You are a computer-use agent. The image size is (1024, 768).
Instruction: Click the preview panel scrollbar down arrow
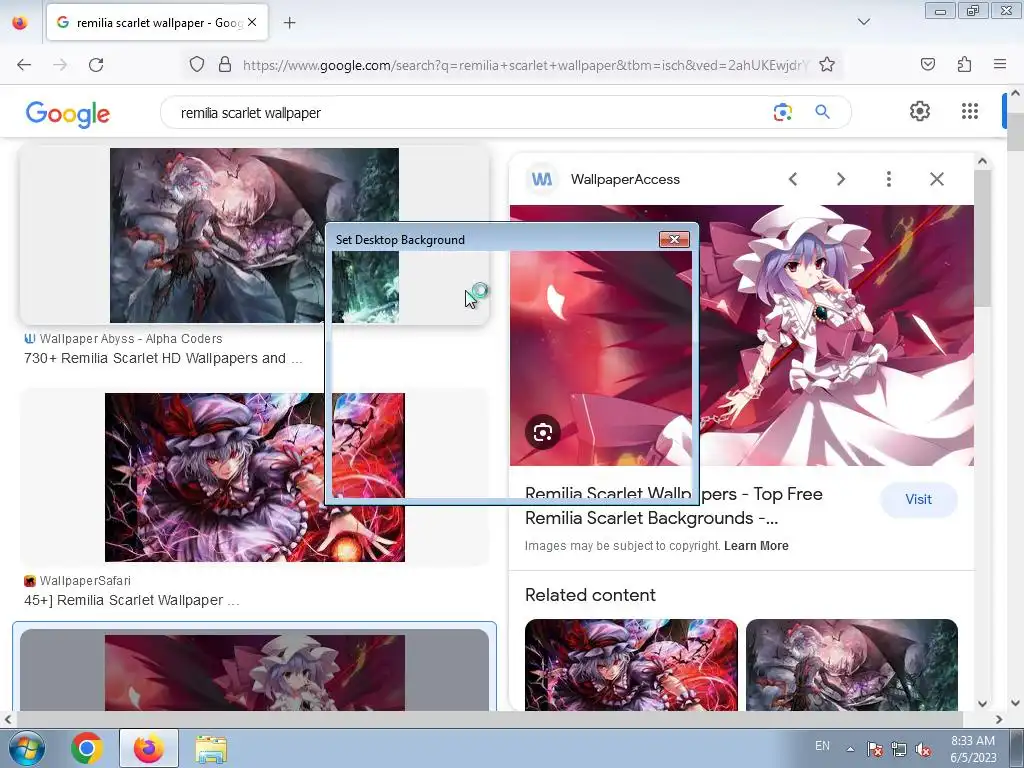tap(982, 704)
